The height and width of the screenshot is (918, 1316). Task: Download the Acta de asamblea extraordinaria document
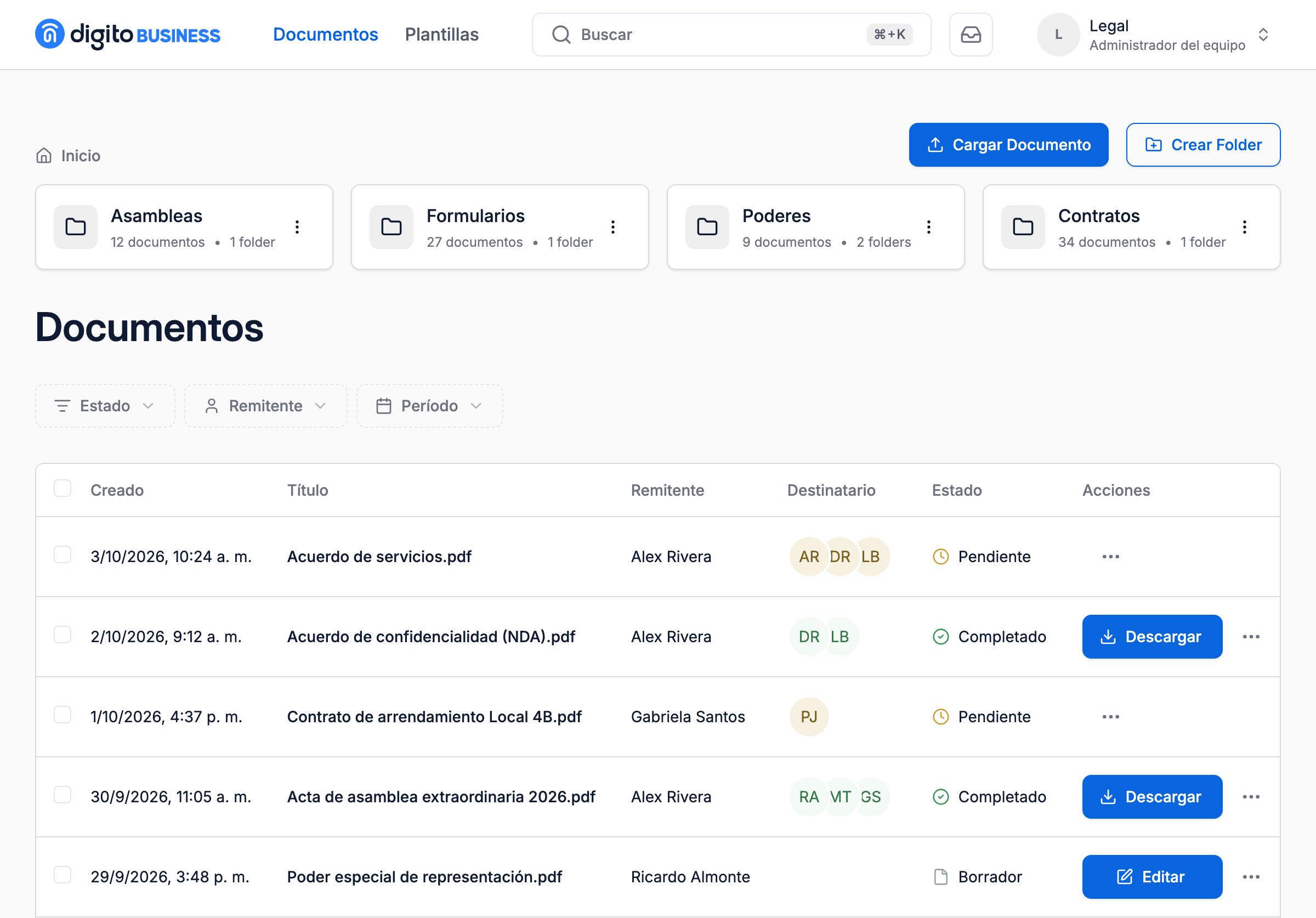[1152, 797]
